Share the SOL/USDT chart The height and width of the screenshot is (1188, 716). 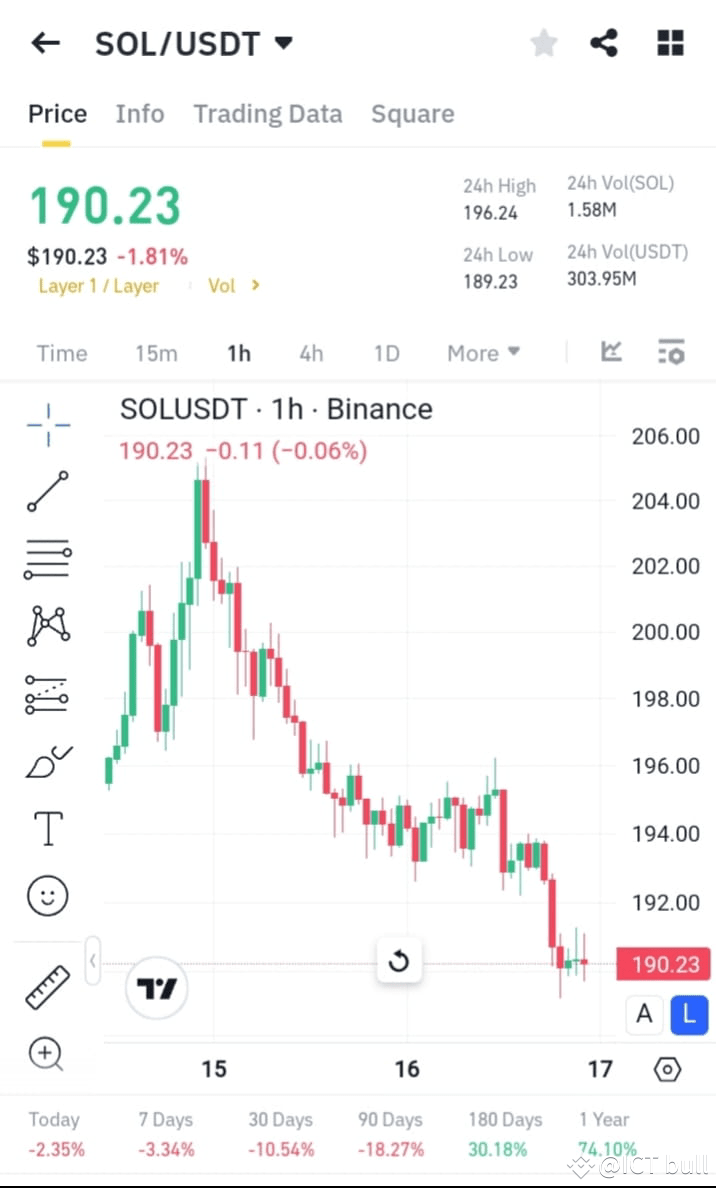pyautogui.click(x=604, y=43)
